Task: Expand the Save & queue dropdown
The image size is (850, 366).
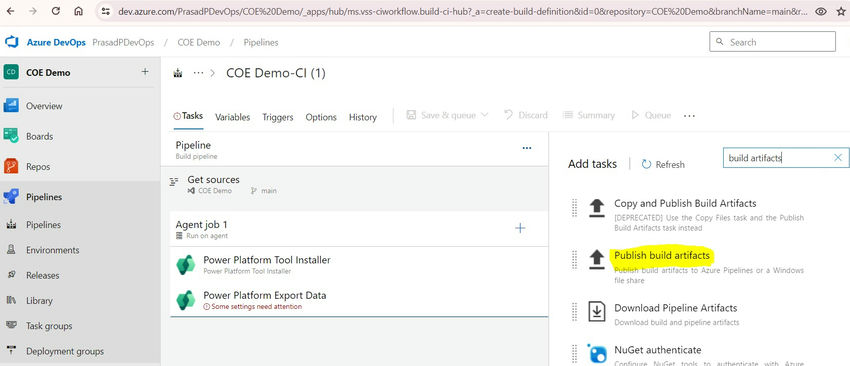Action: tap(484, 115)
